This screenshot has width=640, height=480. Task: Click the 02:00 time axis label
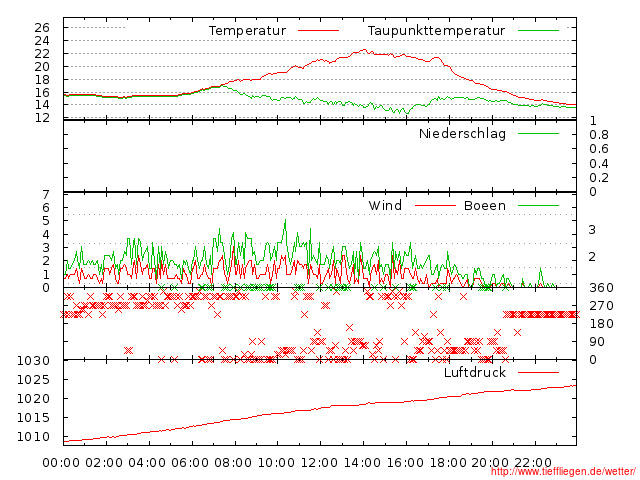104,463
